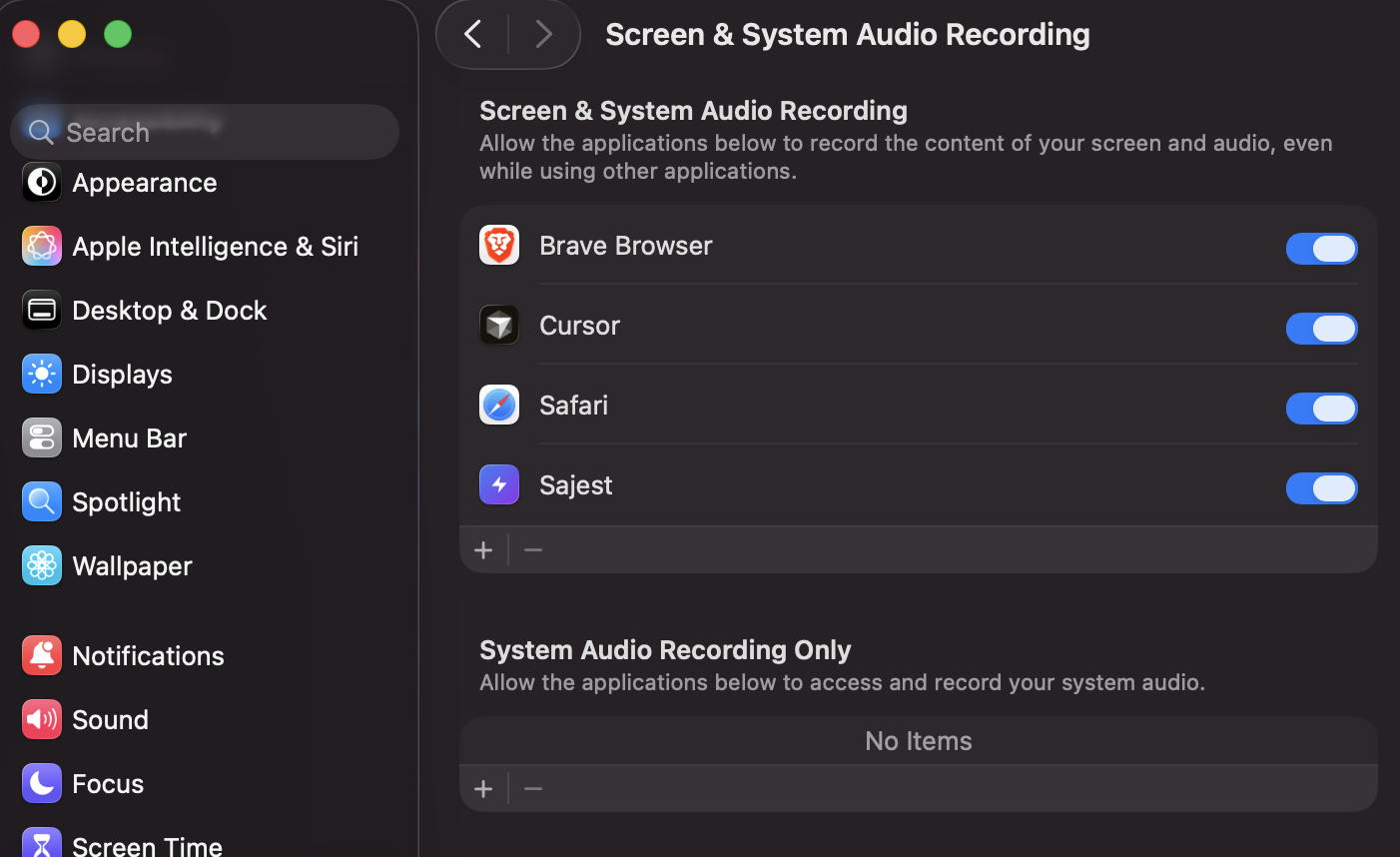Click the Focus moon icon
This screenshot has height=857, width=1400.
click(x=42, y=784)
